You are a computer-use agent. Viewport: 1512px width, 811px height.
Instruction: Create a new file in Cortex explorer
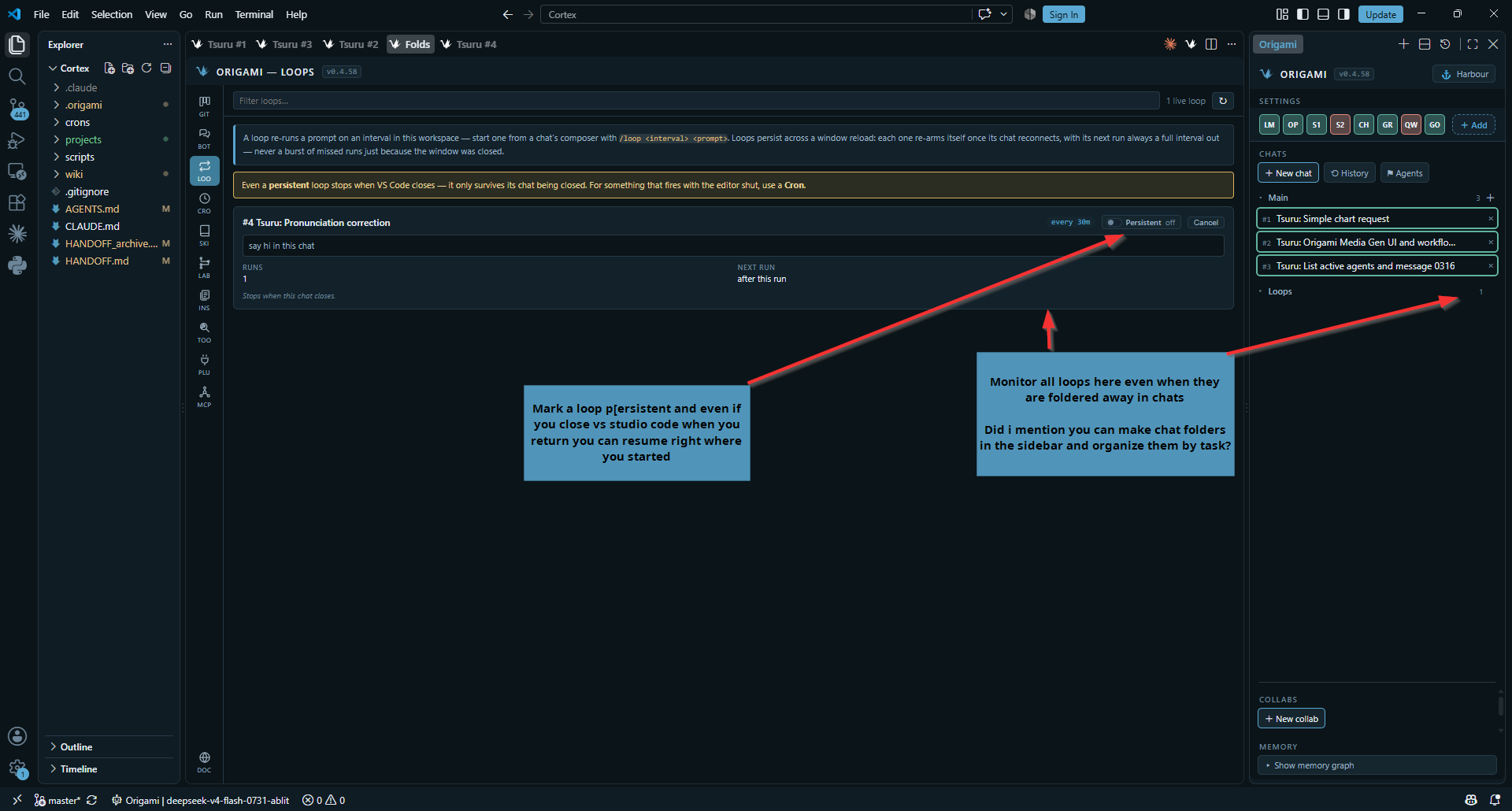click(x=109, y=69)
